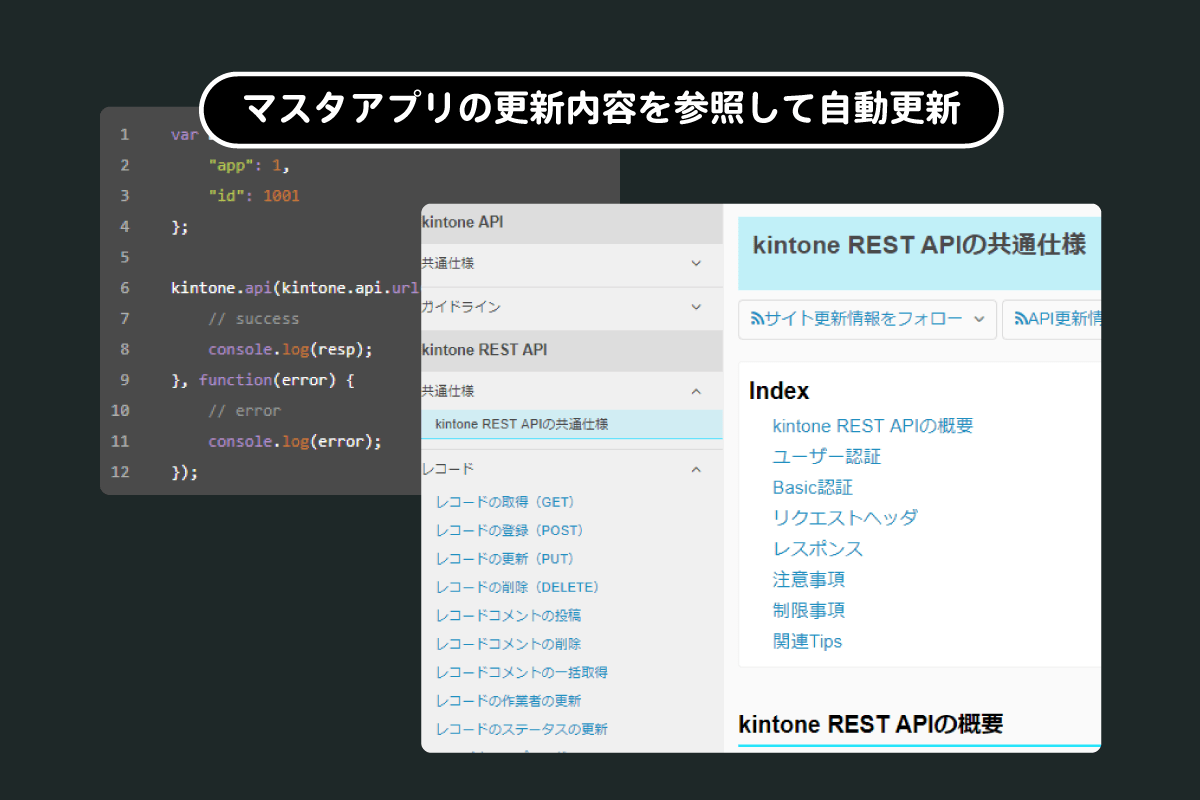The height and width of the screenshot is (800, 1200).
Task: Jump to リクエストヘッダ index link
Action: 845,518
